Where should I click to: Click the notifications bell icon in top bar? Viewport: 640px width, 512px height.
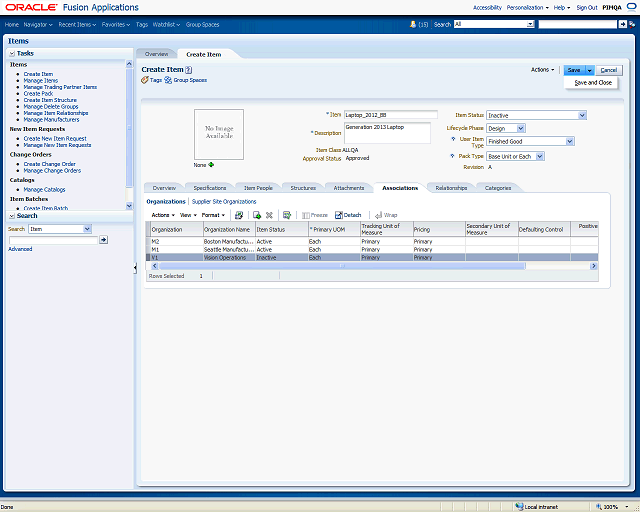414,23
